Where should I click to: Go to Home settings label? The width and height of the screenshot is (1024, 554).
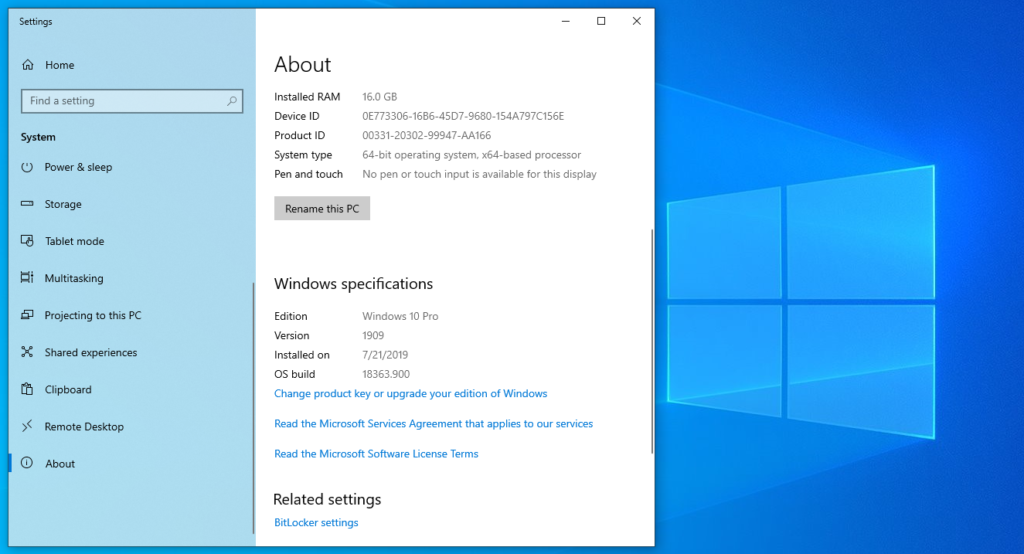pos(59,65)
